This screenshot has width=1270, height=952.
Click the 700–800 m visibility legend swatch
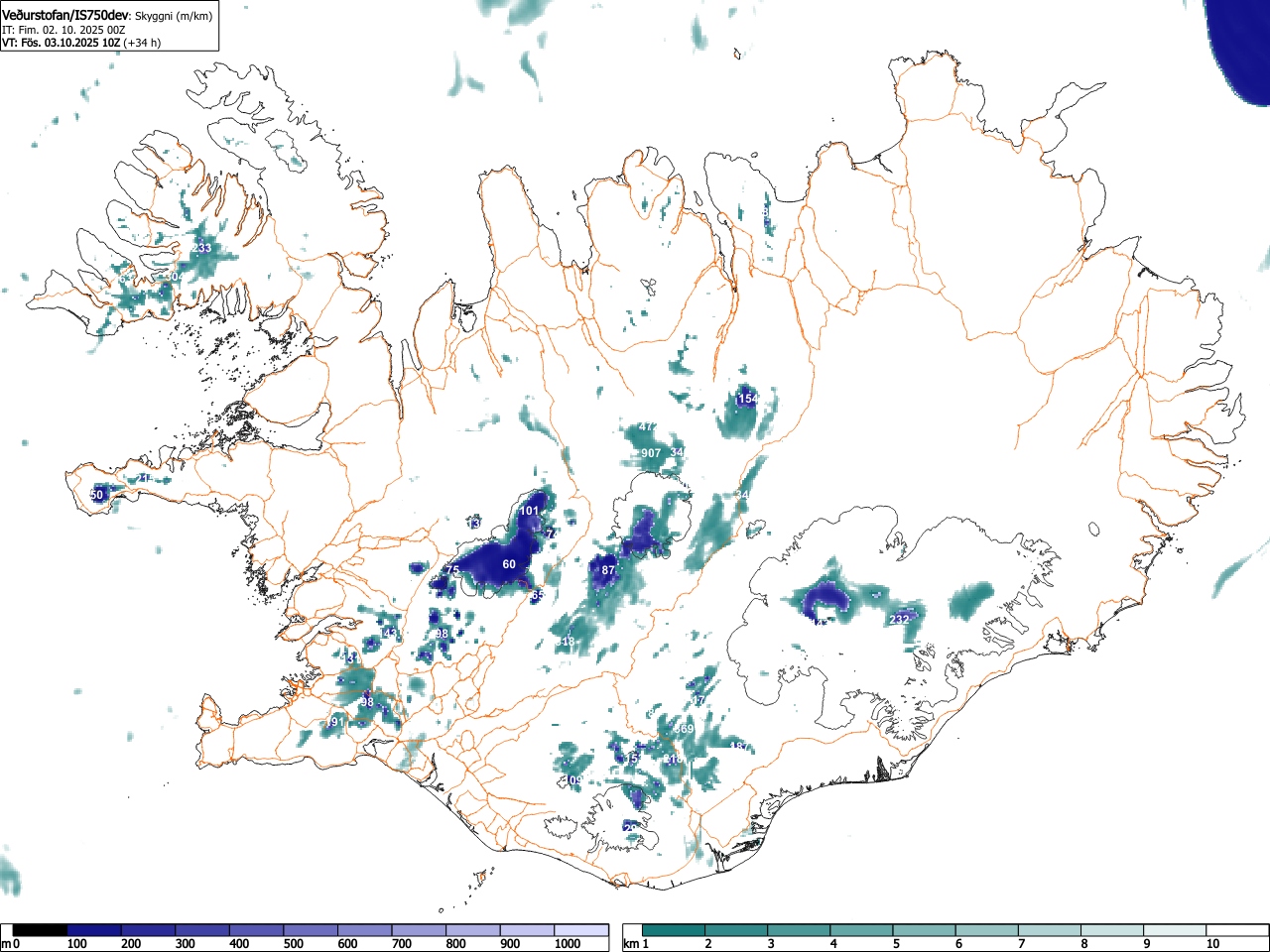pyautogui.click(x=419, y=930)
